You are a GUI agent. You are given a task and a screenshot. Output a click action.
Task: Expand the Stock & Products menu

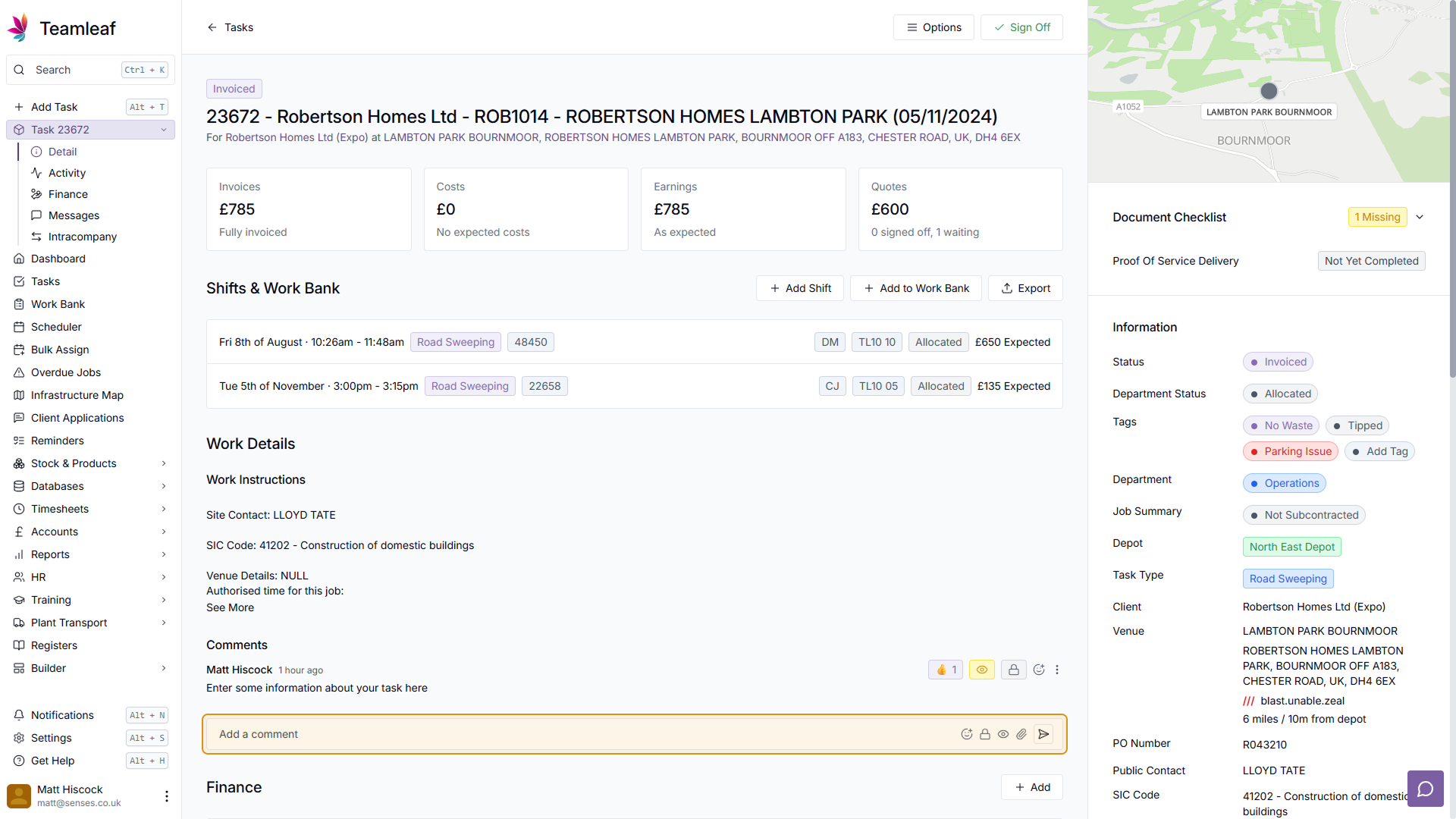164,463
